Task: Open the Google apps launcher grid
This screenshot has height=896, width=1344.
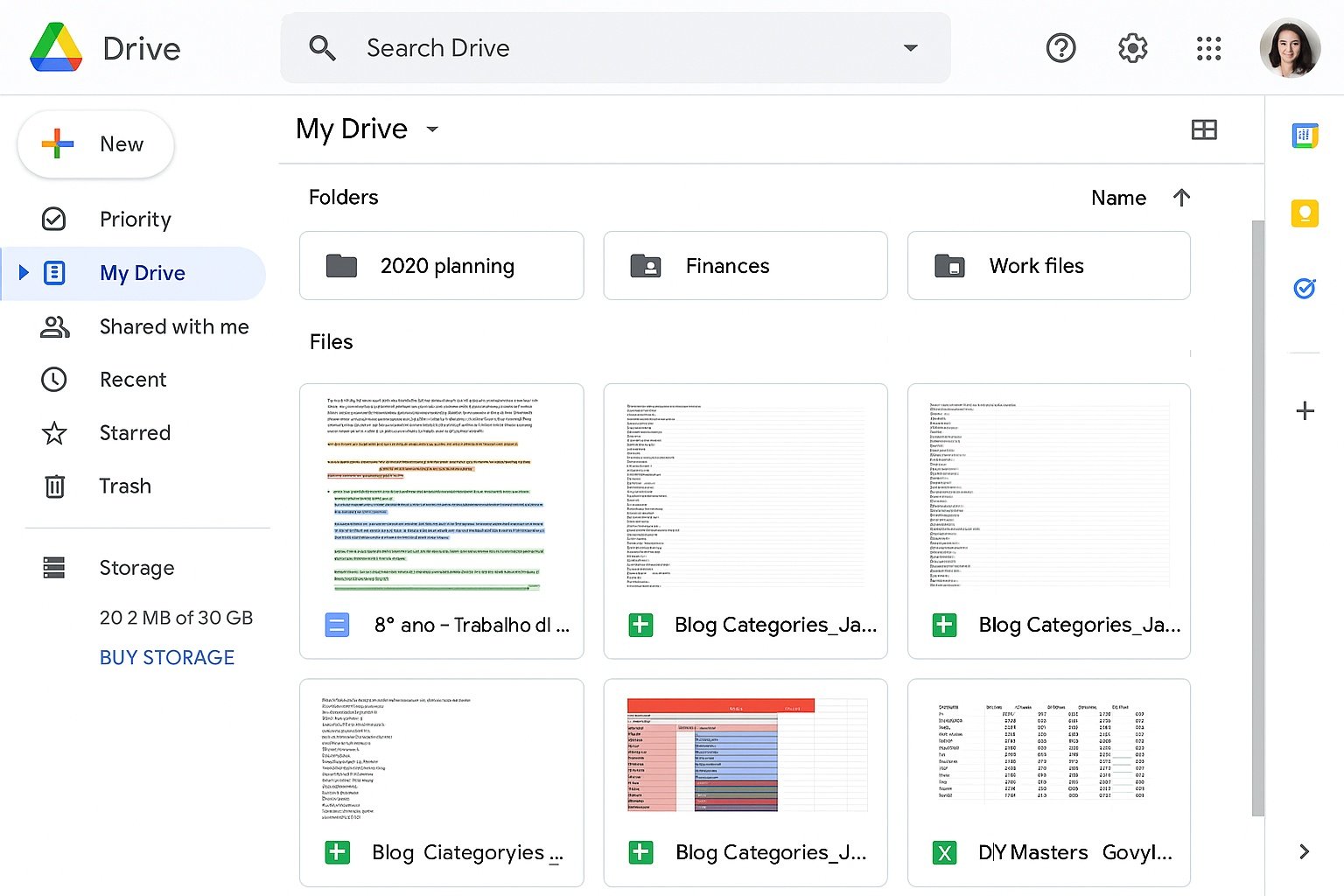Action: [1208, 48]
